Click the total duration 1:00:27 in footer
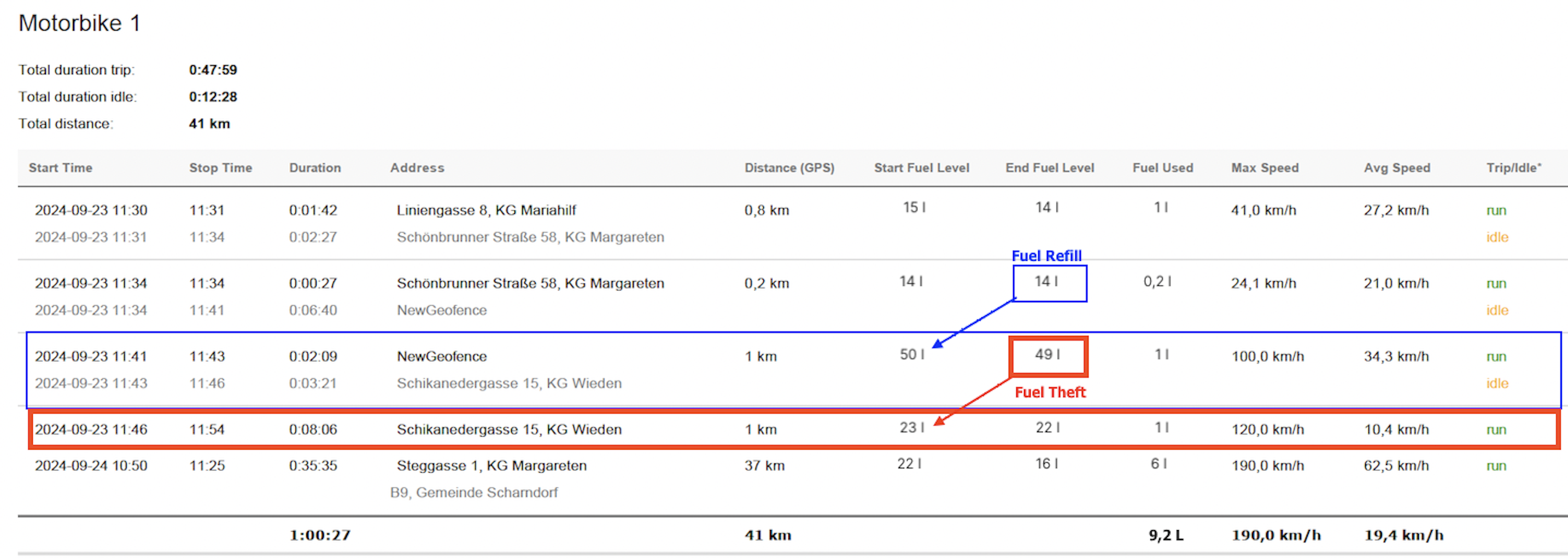 click(320, 535)
